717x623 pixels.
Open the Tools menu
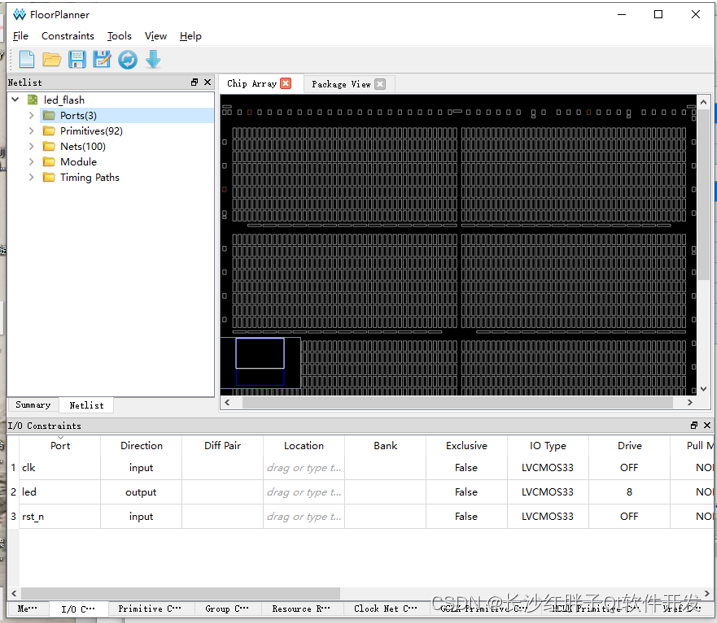click(x=119, y=36)
